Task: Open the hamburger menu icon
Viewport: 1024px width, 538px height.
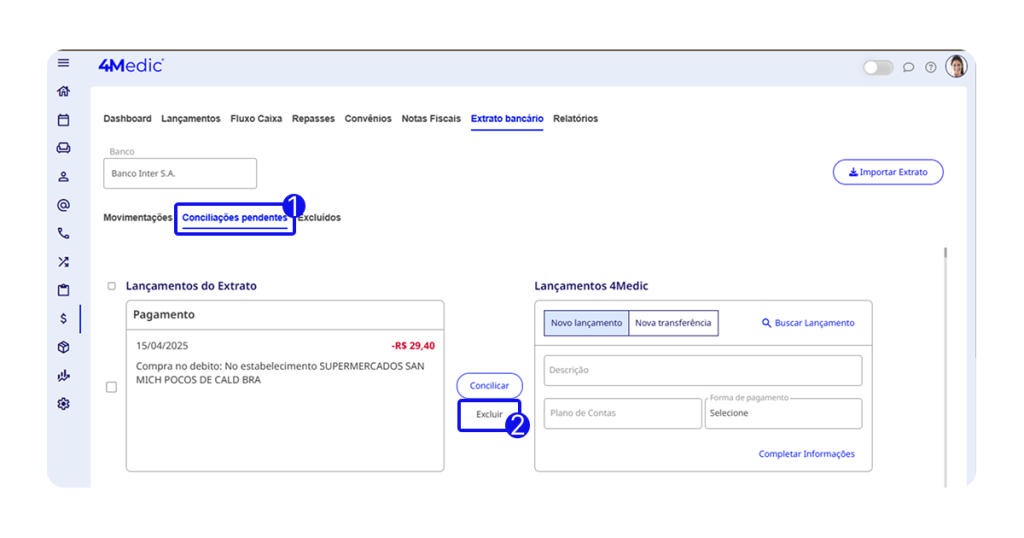Action: (64, 63)
